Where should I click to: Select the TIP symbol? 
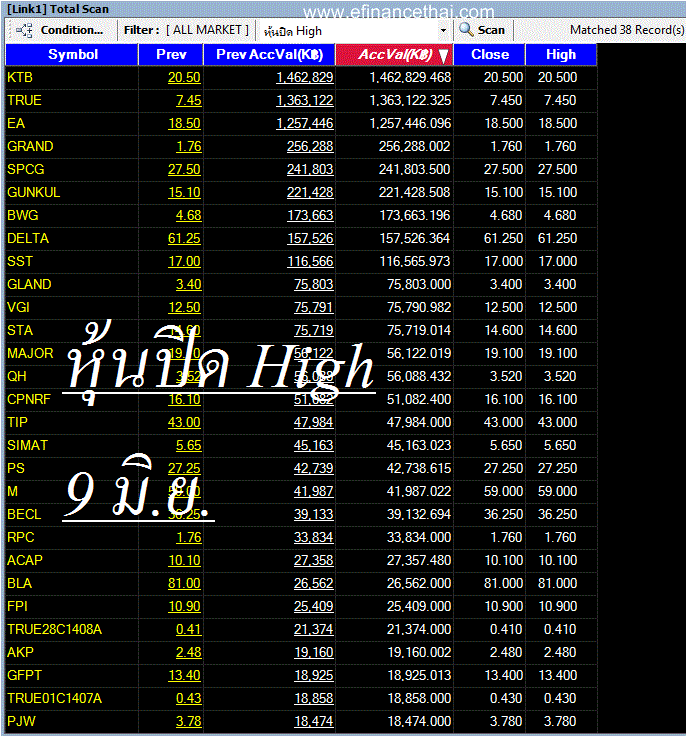pos(17,422)
